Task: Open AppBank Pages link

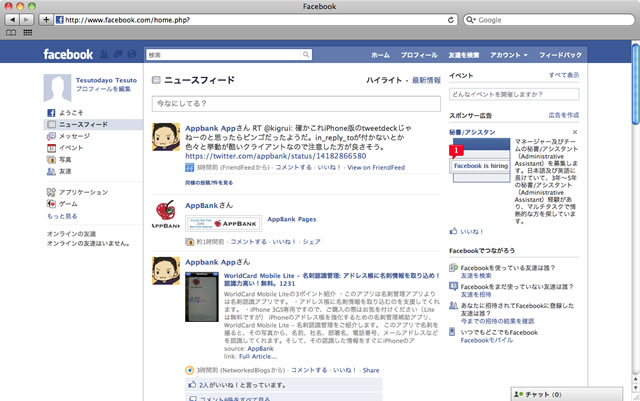Action: click(x=291, y=219)
